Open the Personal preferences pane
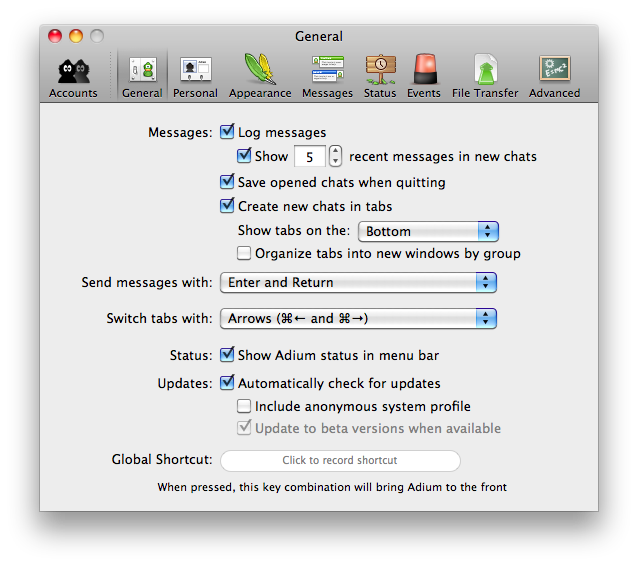 [x=195, y=77]
